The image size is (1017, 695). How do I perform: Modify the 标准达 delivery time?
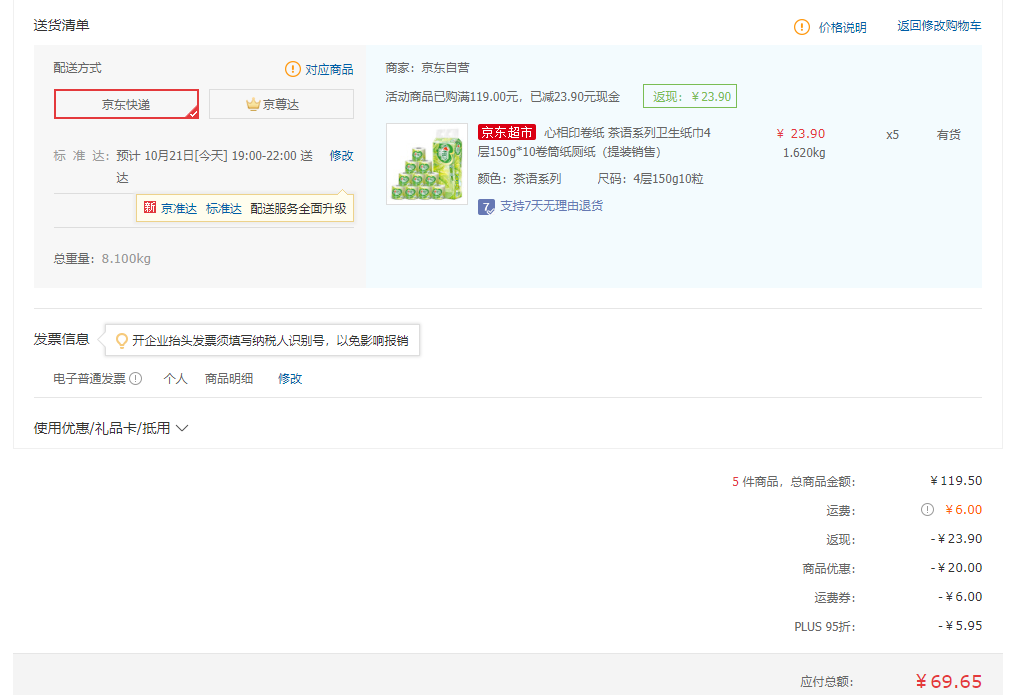[x=341, y=156]
